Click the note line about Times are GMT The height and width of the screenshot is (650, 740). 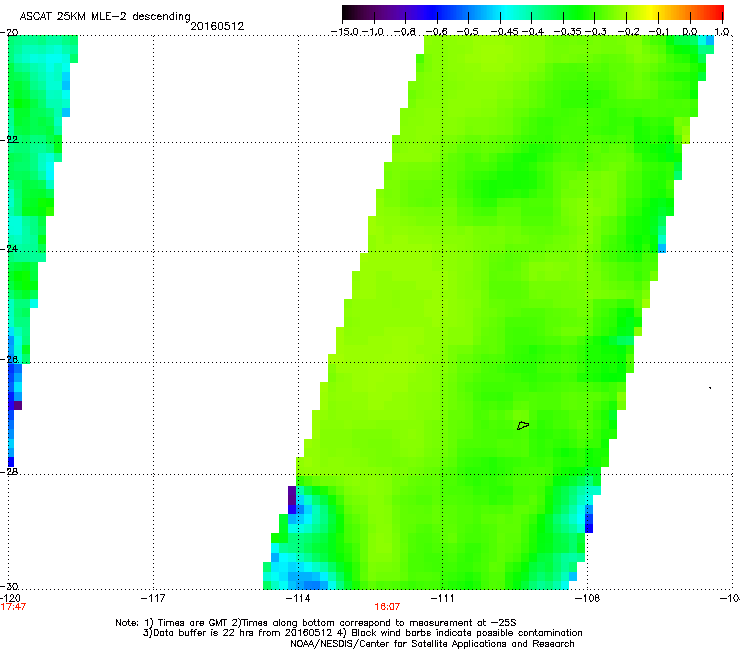316,623
